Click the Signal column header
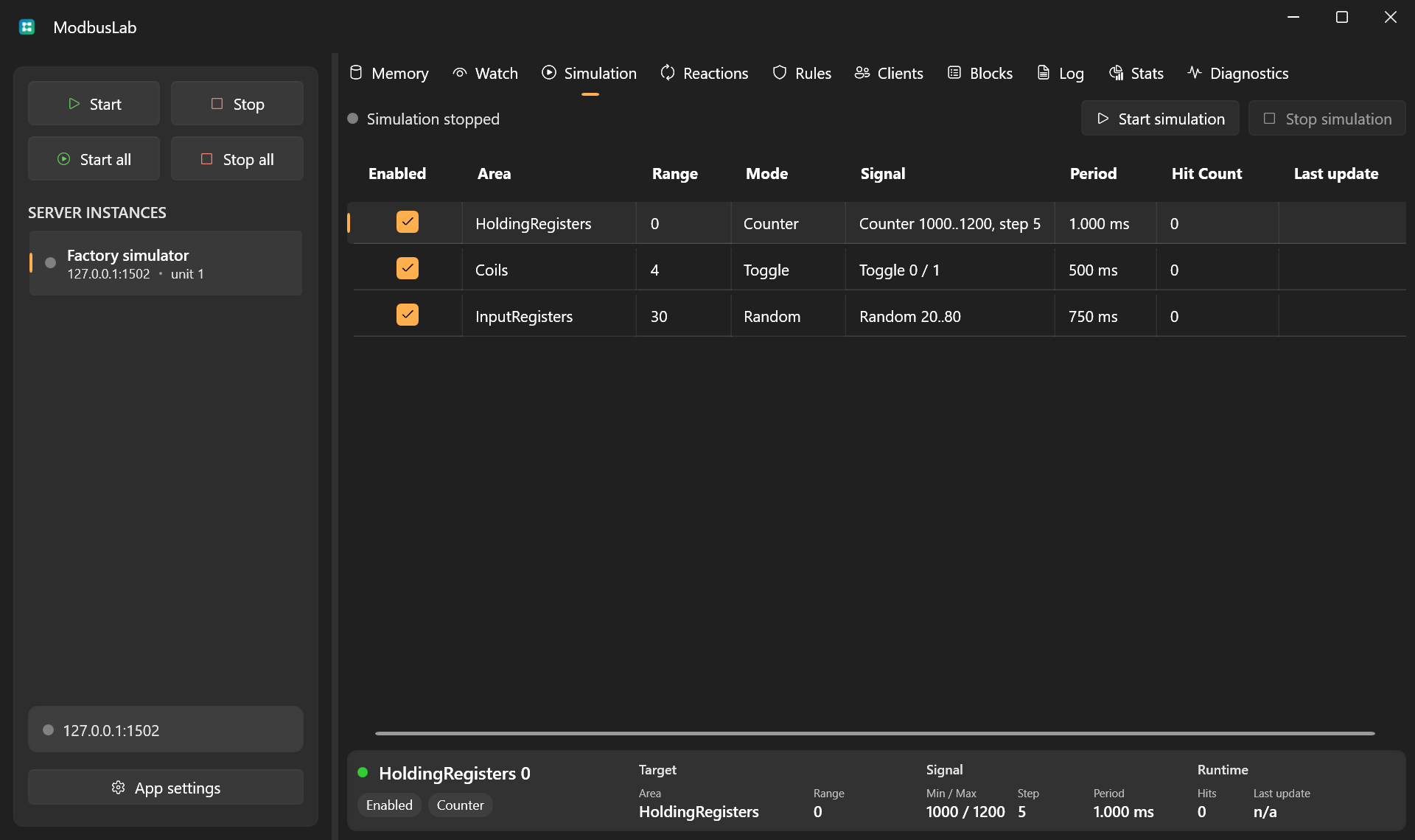This screenshot has width=1415, height=840. 882,174
